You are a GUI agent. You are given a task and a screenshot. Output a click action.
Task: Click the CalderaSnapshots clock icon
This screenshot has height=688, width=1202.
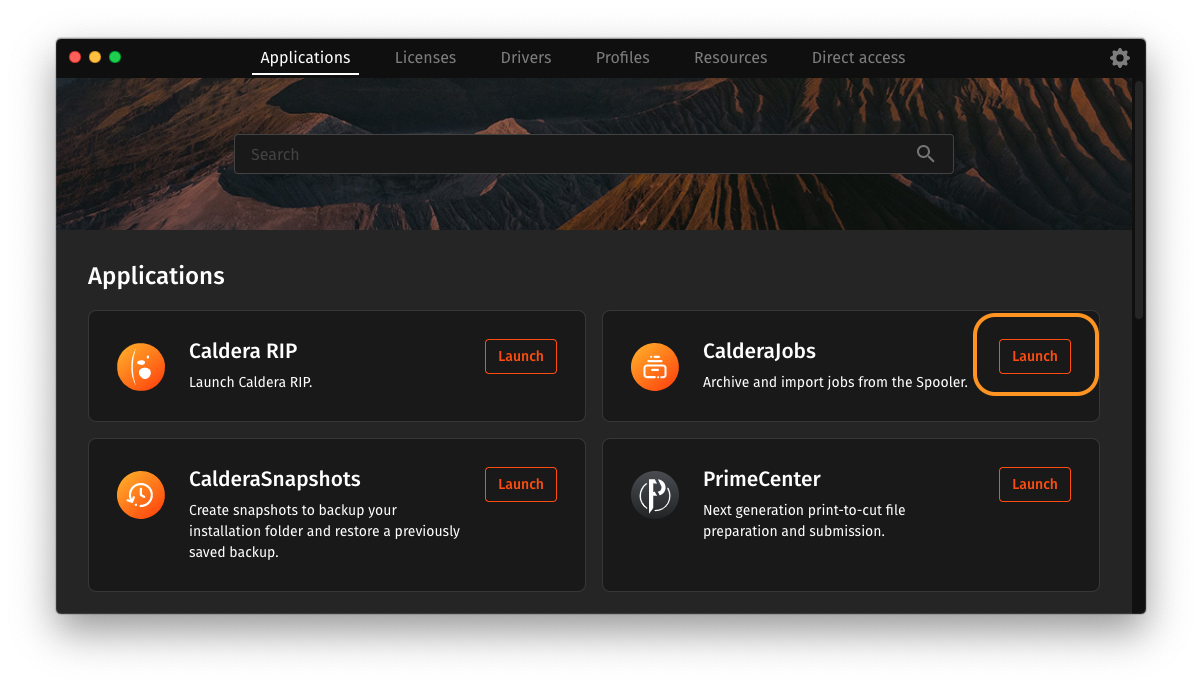141,494
